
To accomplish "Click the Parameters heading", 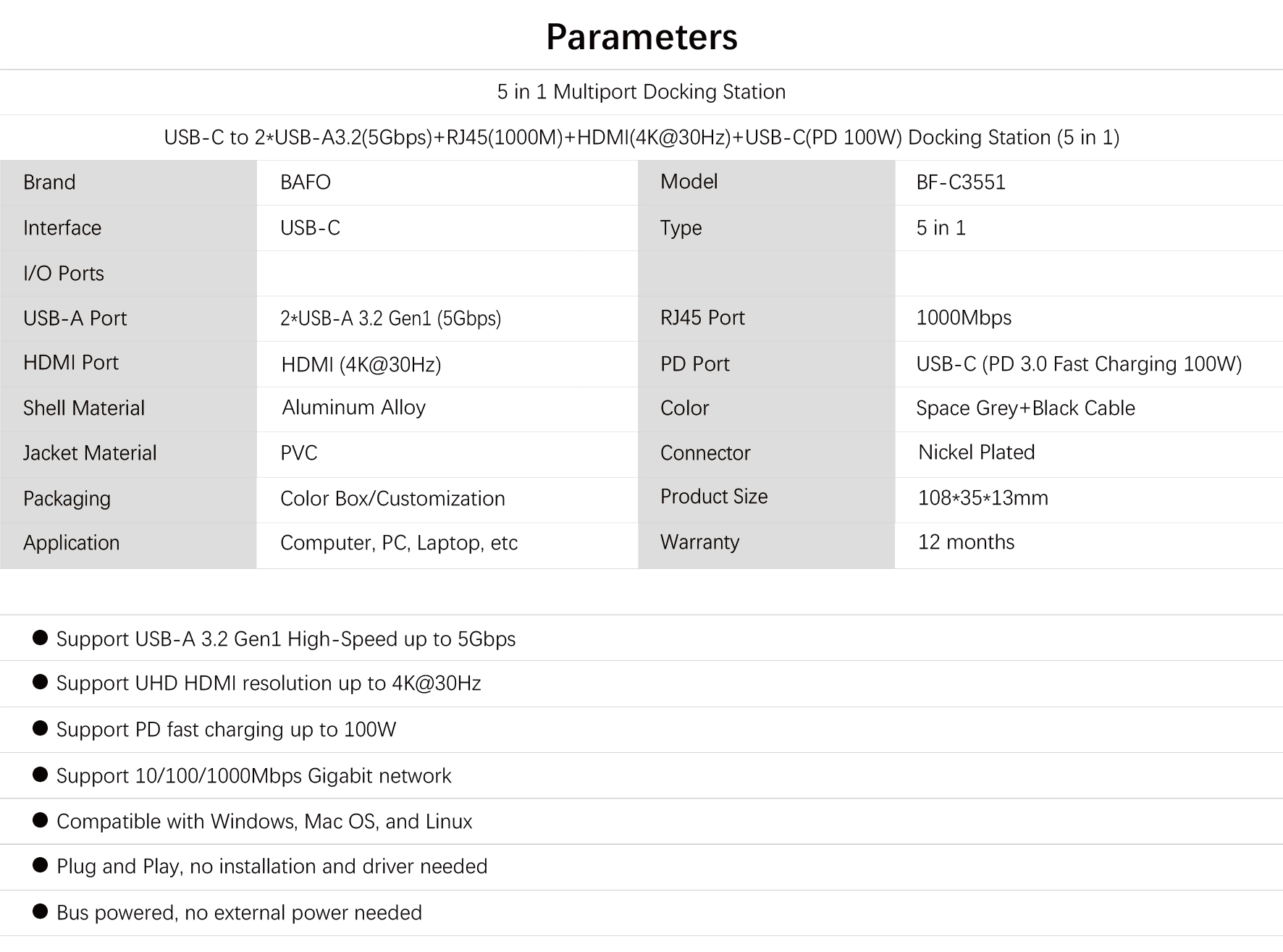I will [641, 37].
